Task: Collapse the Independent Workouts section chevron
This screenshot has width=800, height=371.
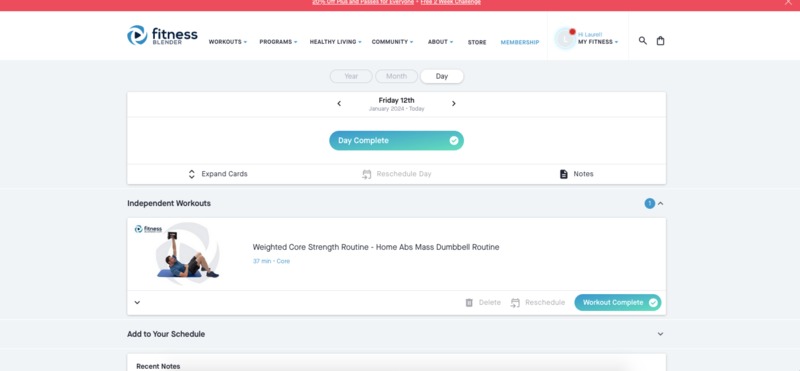Action: (661, 204)
